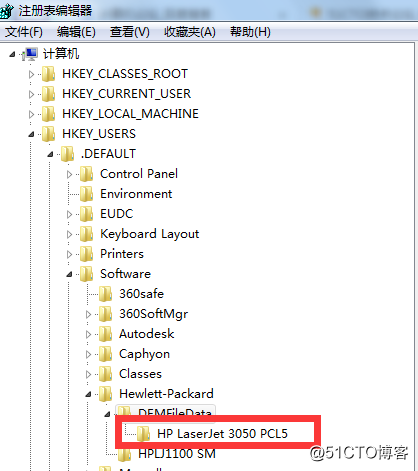Click the HKEY_USERS folder icon
Image resolution: width=418 pixels, height=471 pixels.
[49, 134]
